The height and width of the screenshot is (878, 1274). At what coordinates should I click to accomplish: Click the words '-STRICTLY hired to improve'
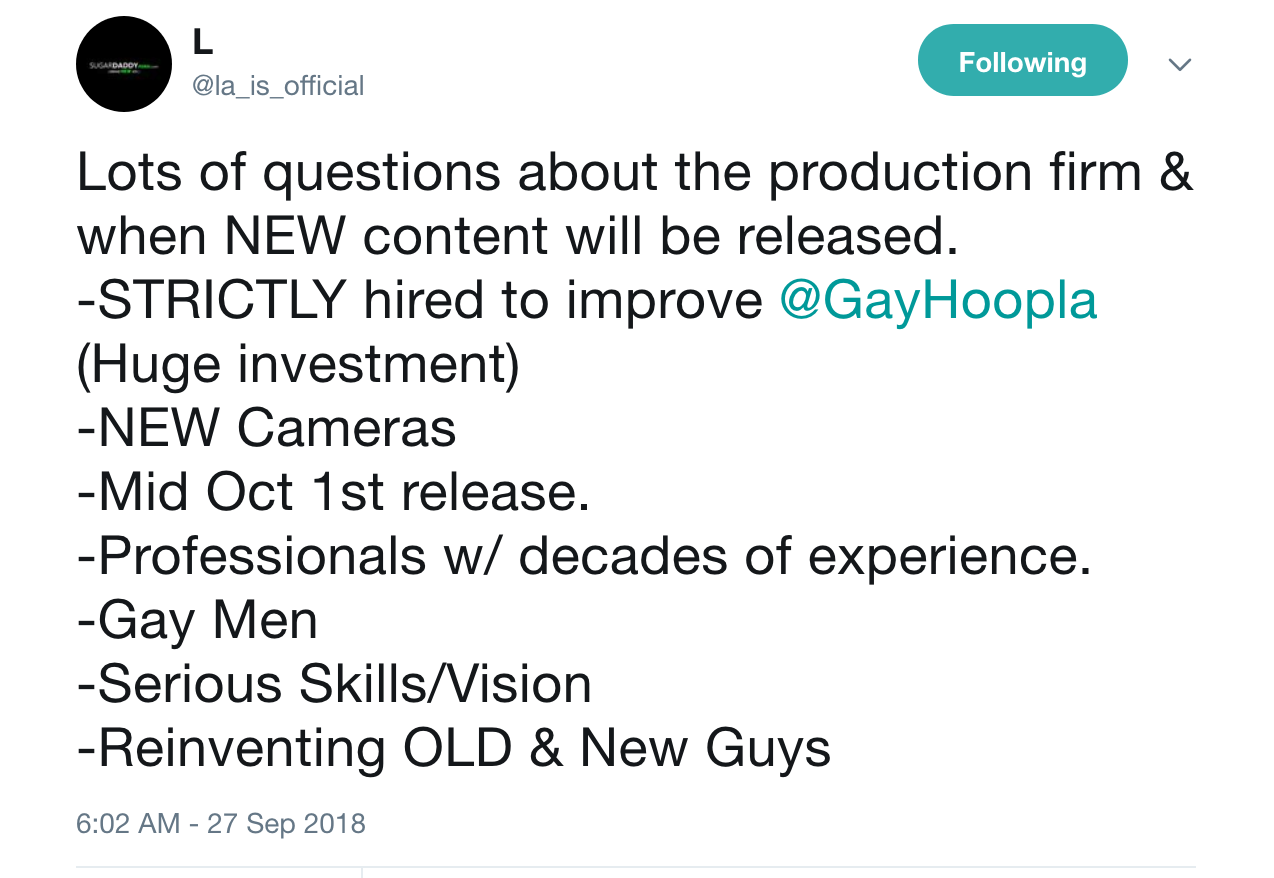420,300
